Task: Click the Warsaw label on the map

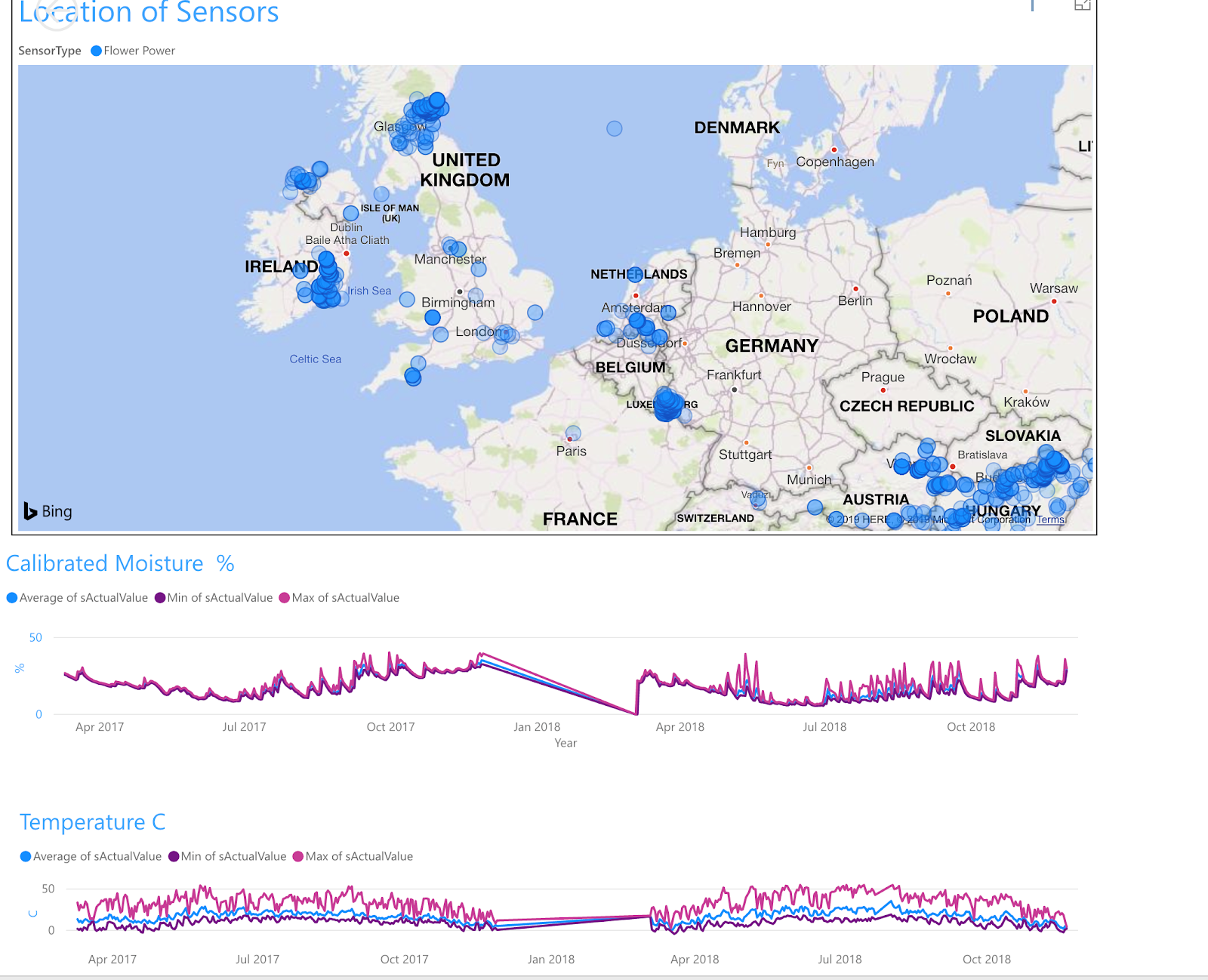Action: 1054,288
